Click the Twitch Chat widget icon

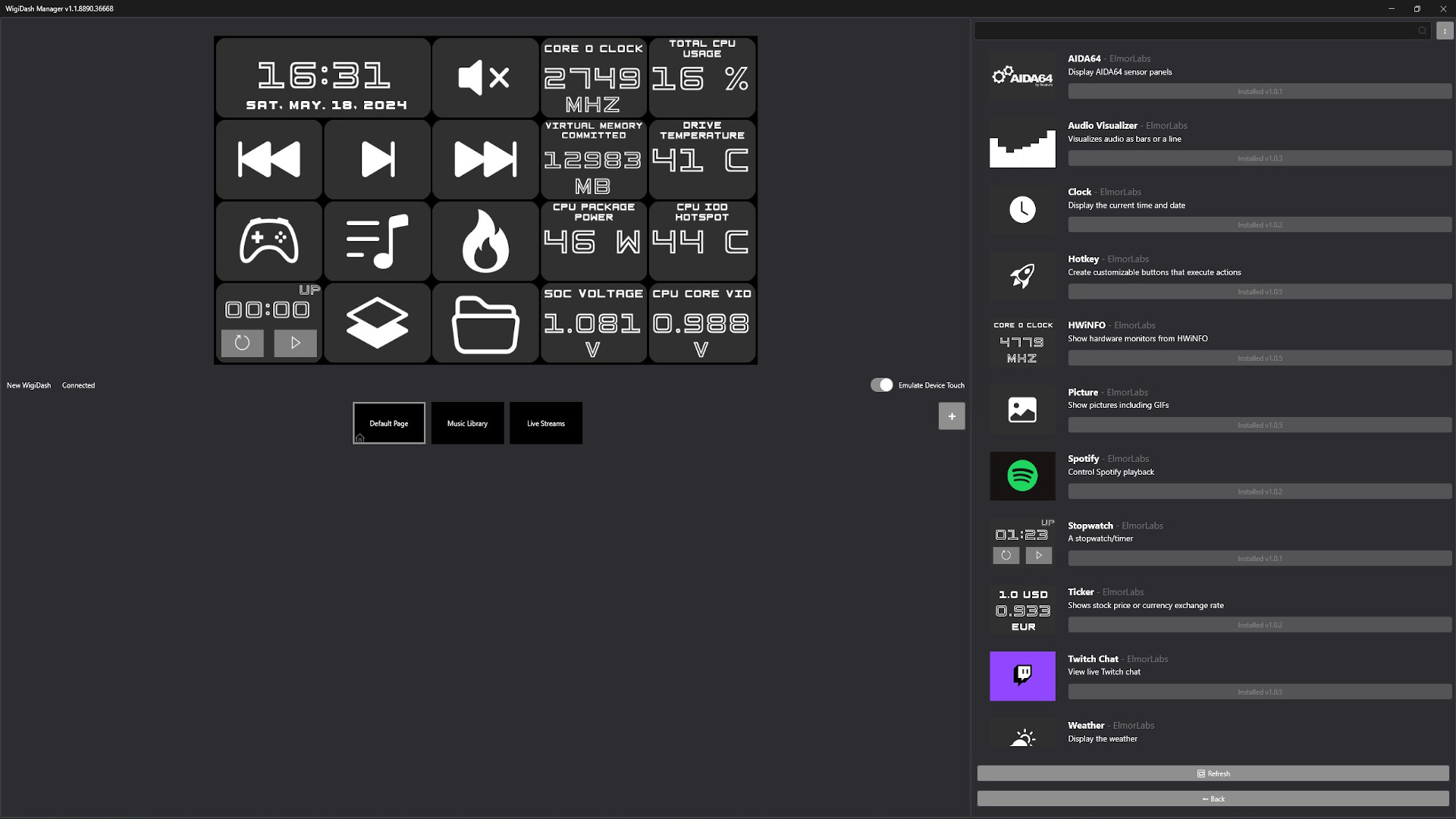(x=1021, y=676)
